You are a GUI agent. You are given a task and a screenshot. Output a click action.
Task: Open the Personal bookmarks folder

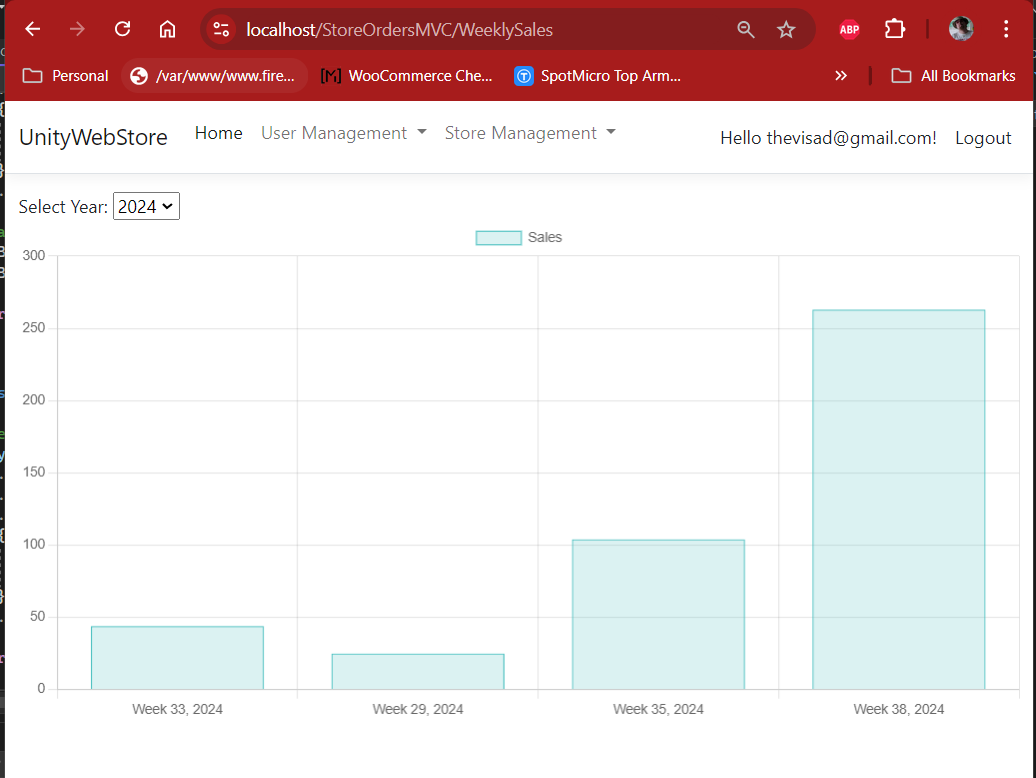[66, 76]
